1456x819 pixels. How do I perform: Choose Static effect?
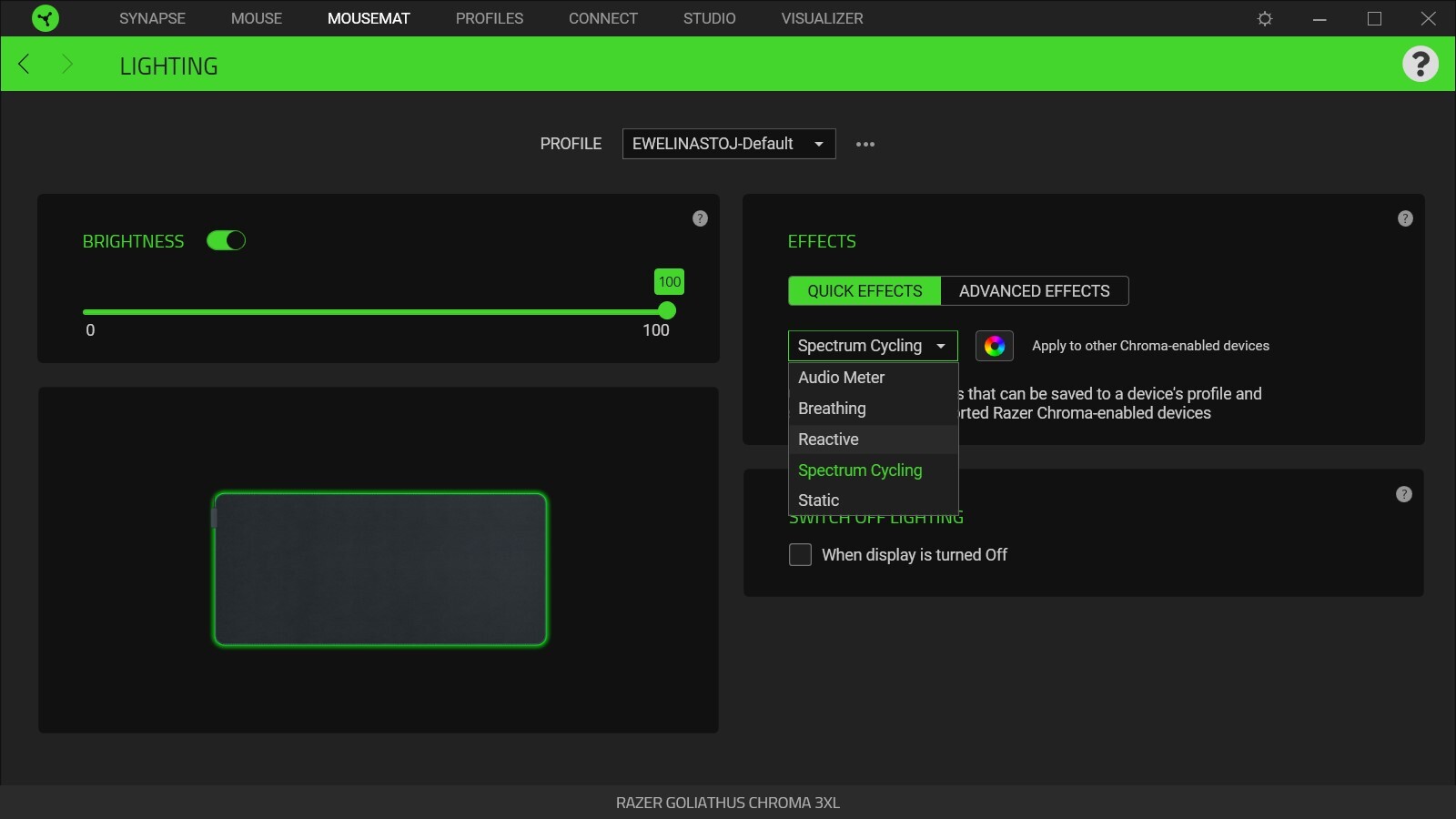pyautogui.click(x=874, y=500)
